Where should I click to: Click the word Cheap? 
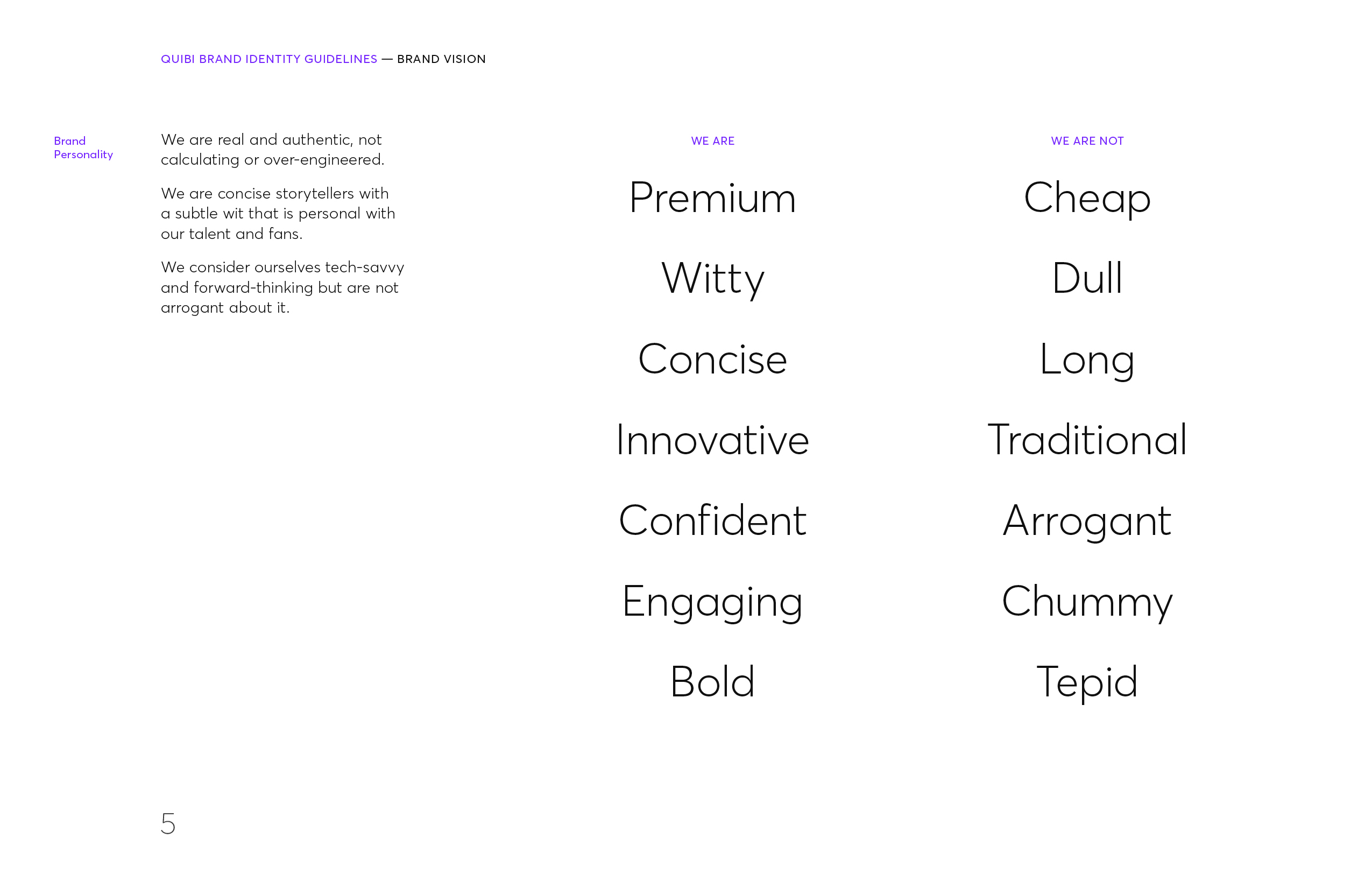[x=1087, y=199]
